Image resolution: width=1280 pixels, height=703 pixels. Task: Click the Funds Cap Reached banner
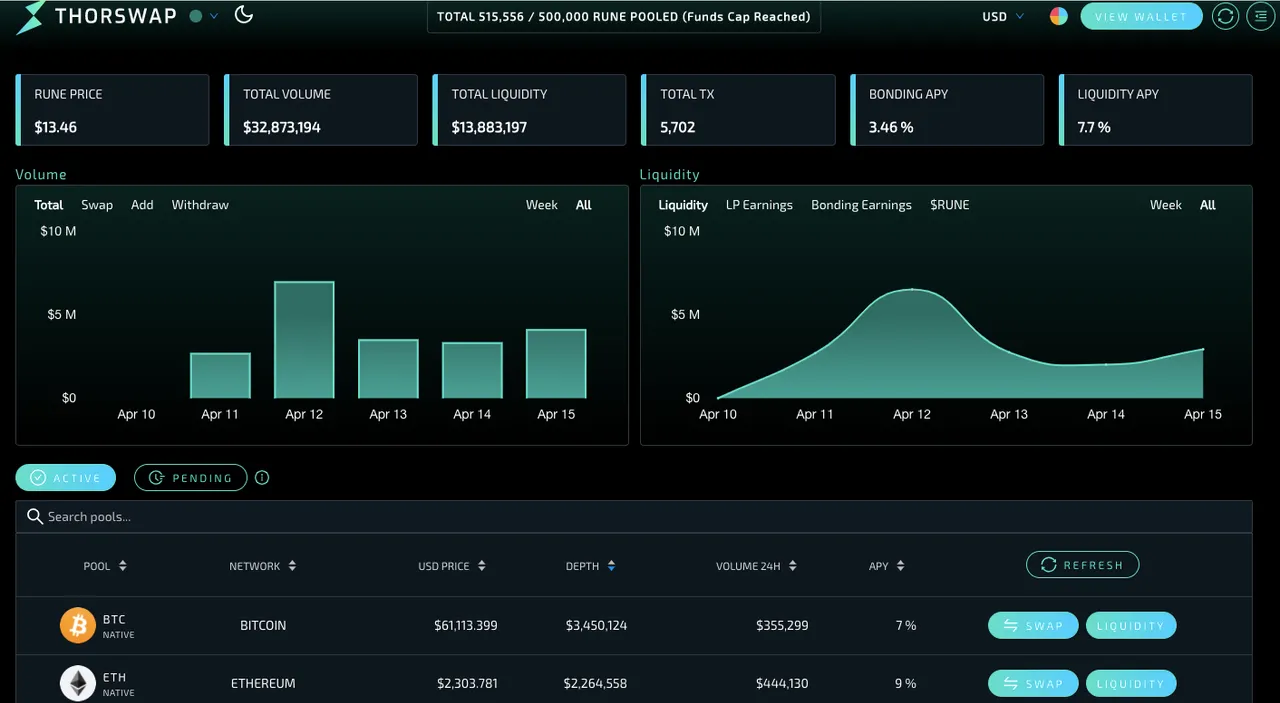[x=624, y=17]
